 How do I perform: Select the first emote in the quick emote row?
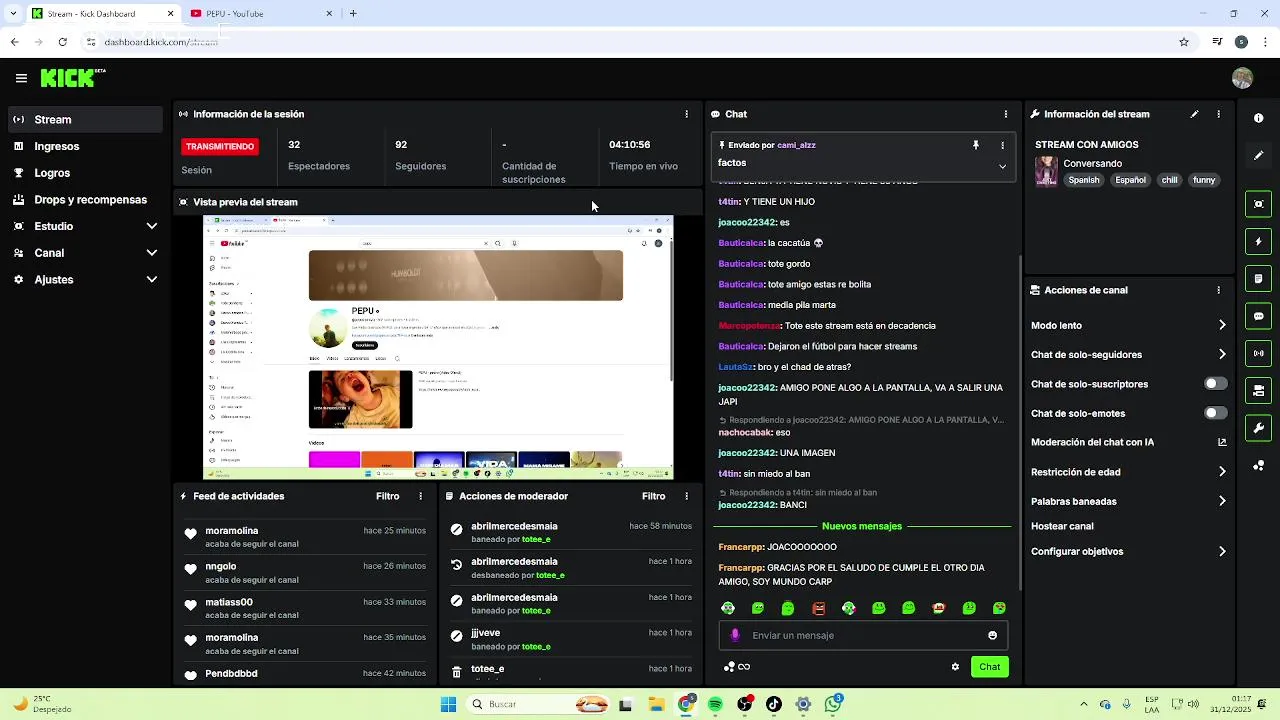click(x=728, y=608)
